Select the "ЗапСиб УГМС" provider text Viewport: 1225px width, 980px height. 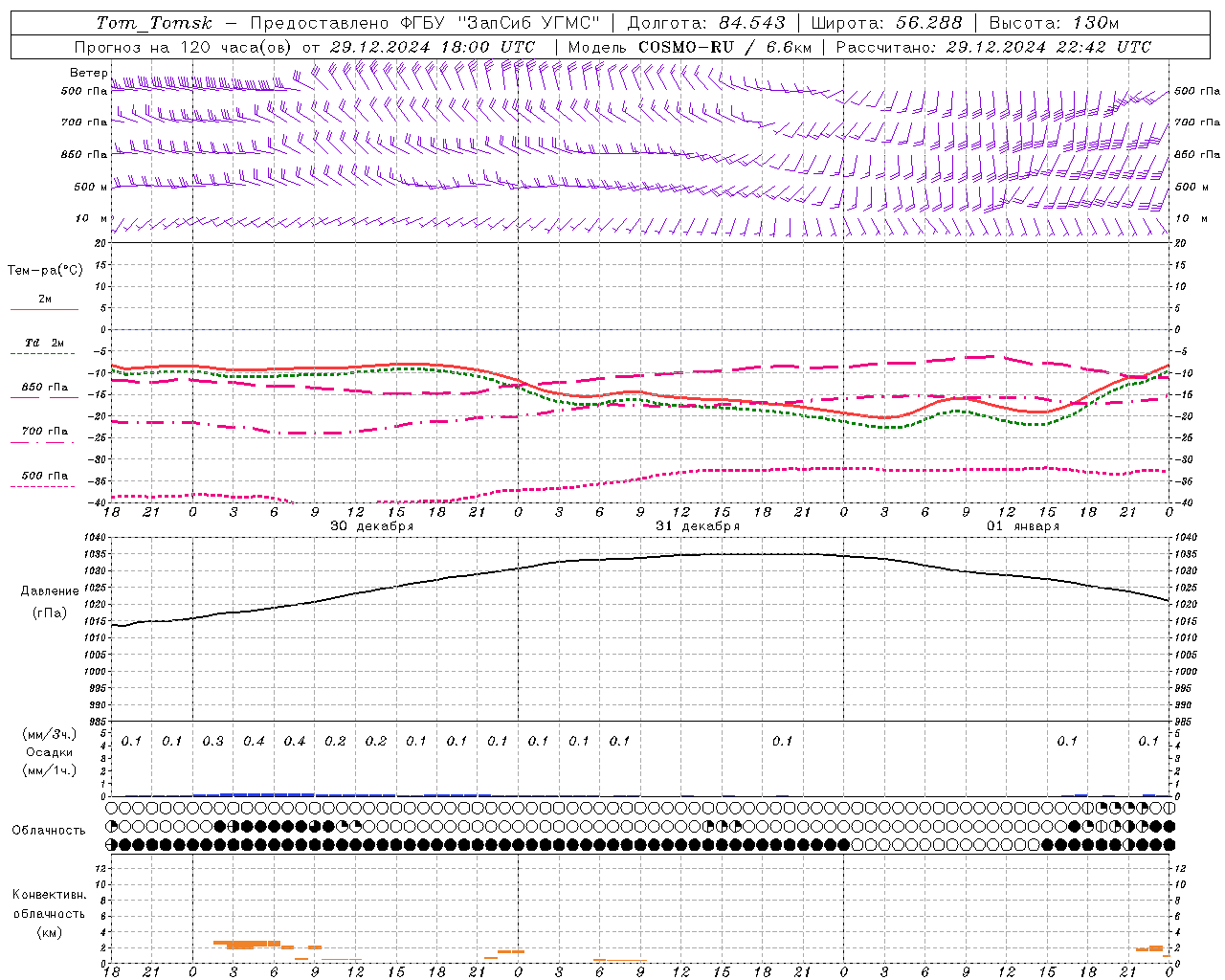point(528,23)
